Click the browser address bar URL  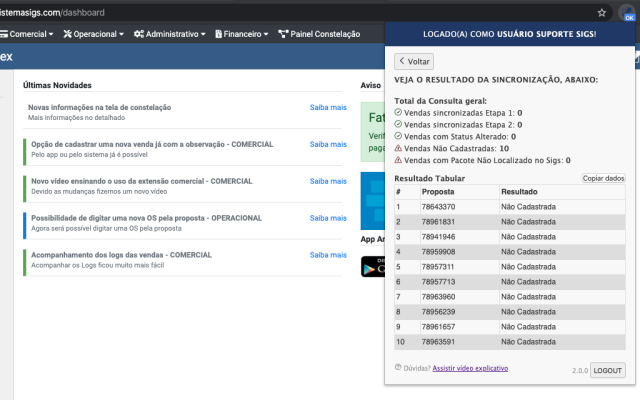pyautogui.click(x=52, y=13)
